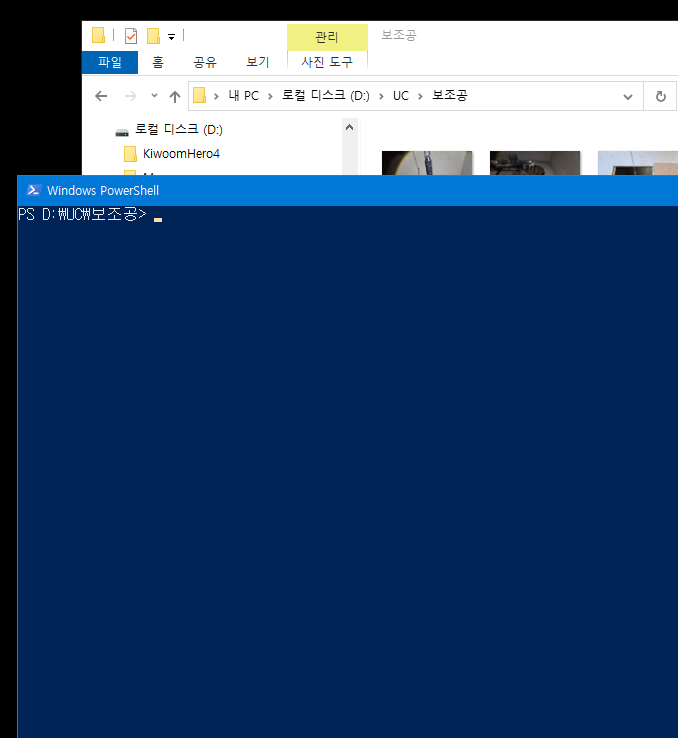Select the 사진 도구 tab

click(x=327, y=62)
